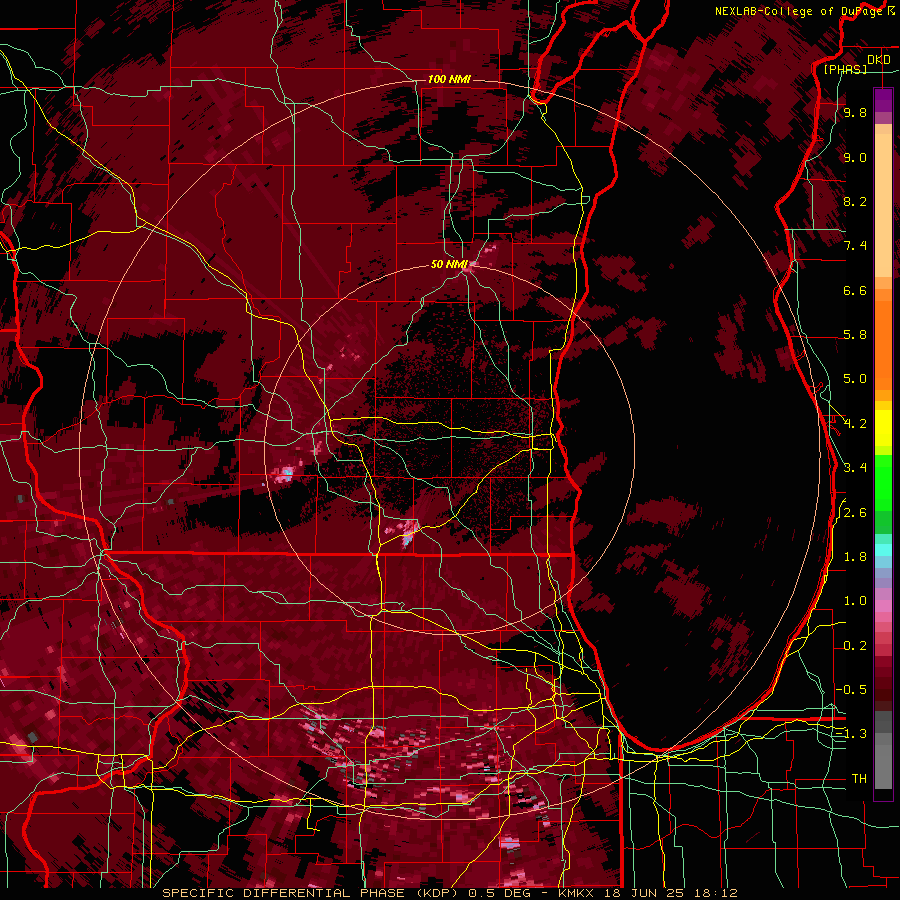The image size is (900, 900).
Task: Click the 1.0 value on color scale
Action: click(x=855, y=601)
